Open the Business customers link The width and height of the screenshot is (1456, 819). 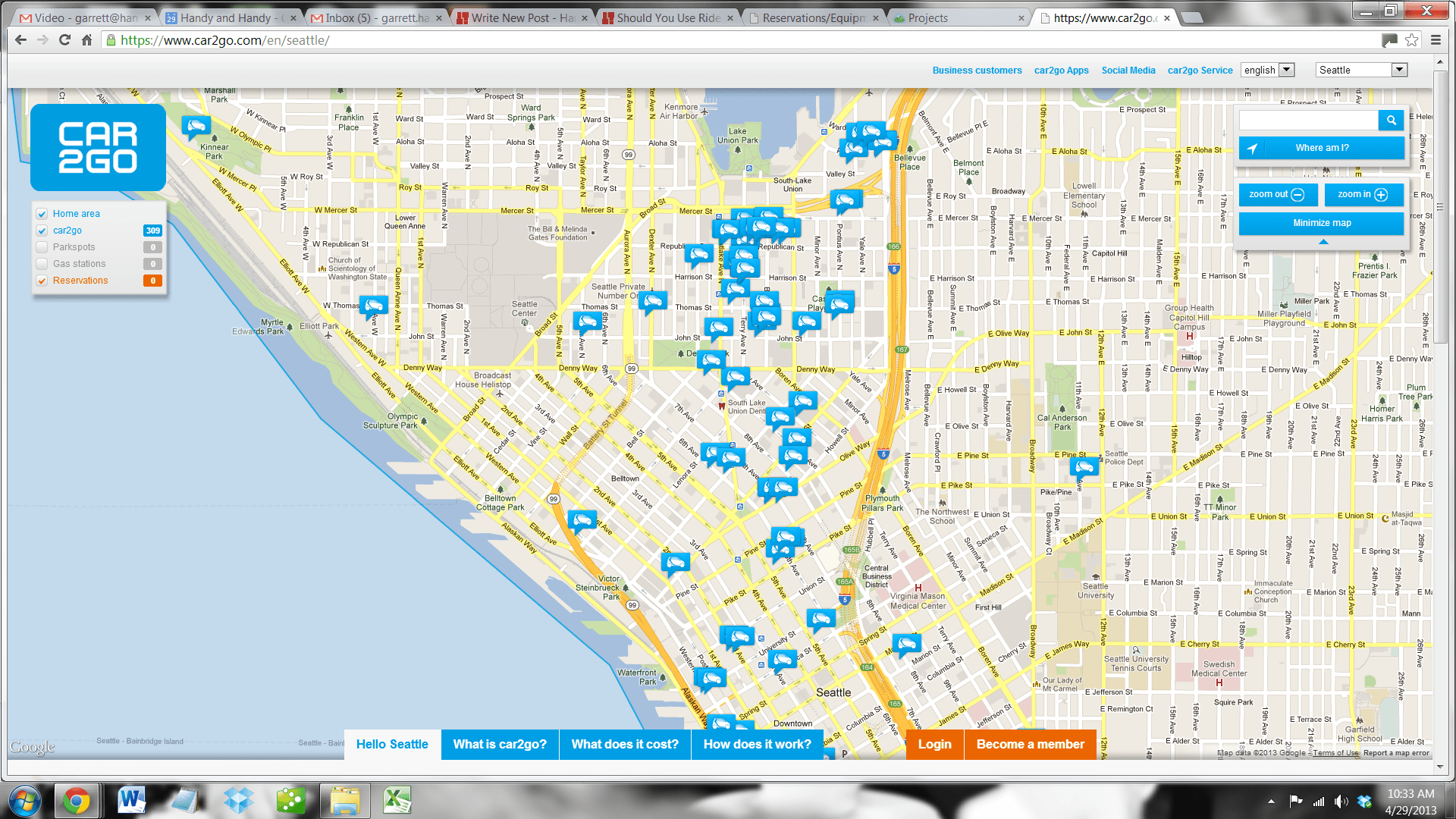click(977, 70)
